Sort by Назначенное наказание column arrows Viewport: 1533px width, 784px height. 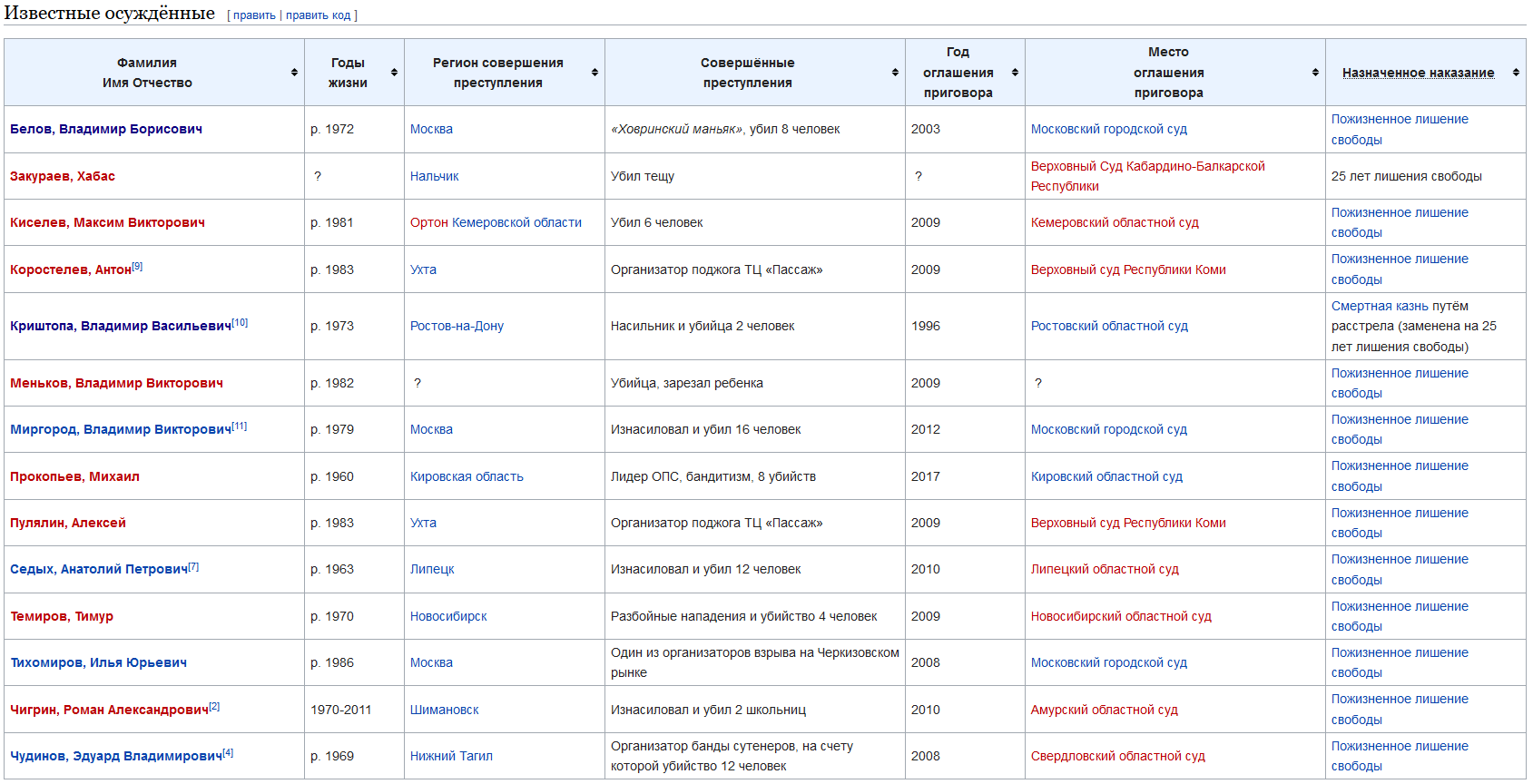[1516, 73]
